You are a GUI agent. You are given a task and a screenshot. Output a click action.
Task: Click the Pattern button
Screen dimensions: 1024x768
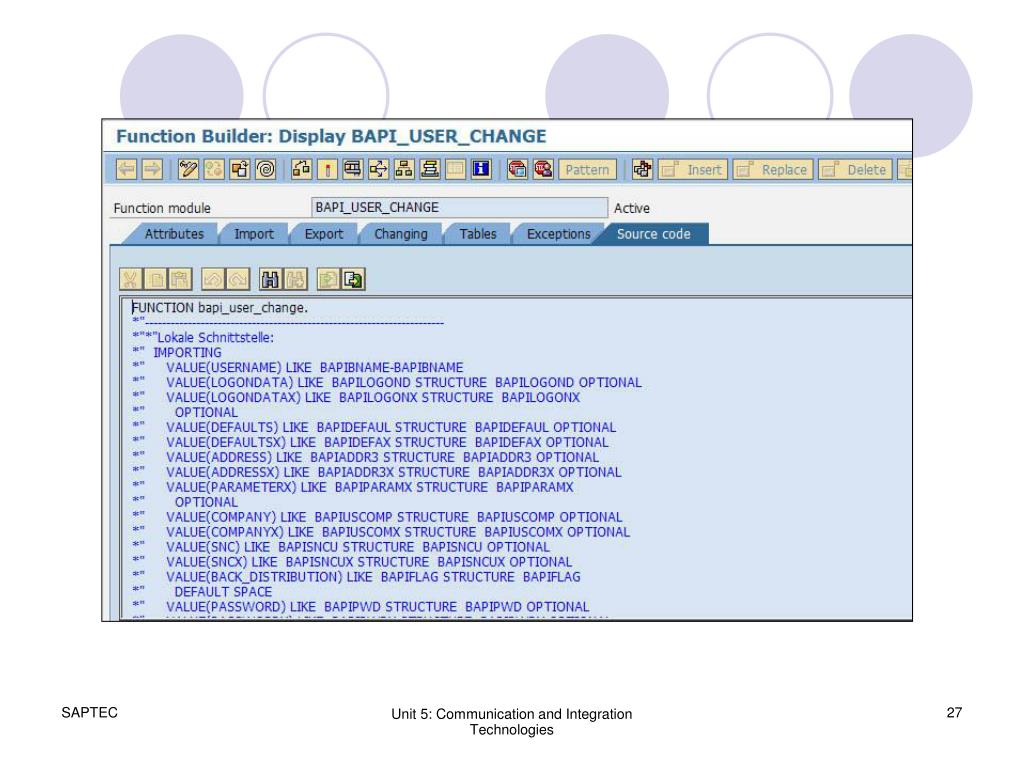[x=587, y=170]
